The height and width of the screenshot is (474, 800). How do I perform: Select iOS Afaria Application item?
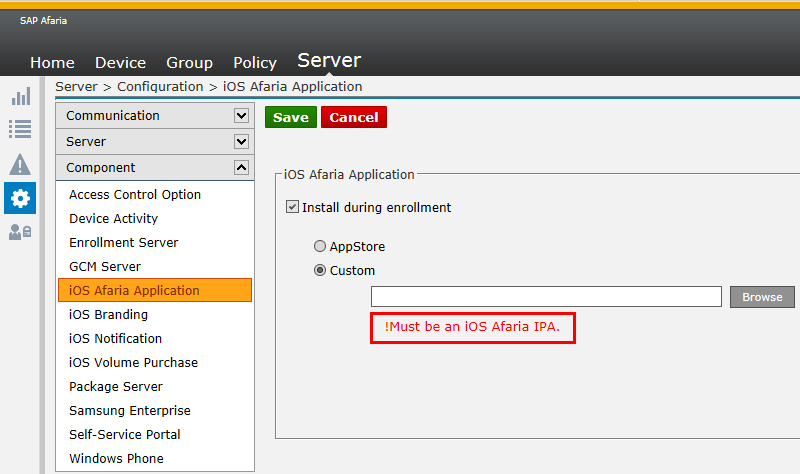155,290
